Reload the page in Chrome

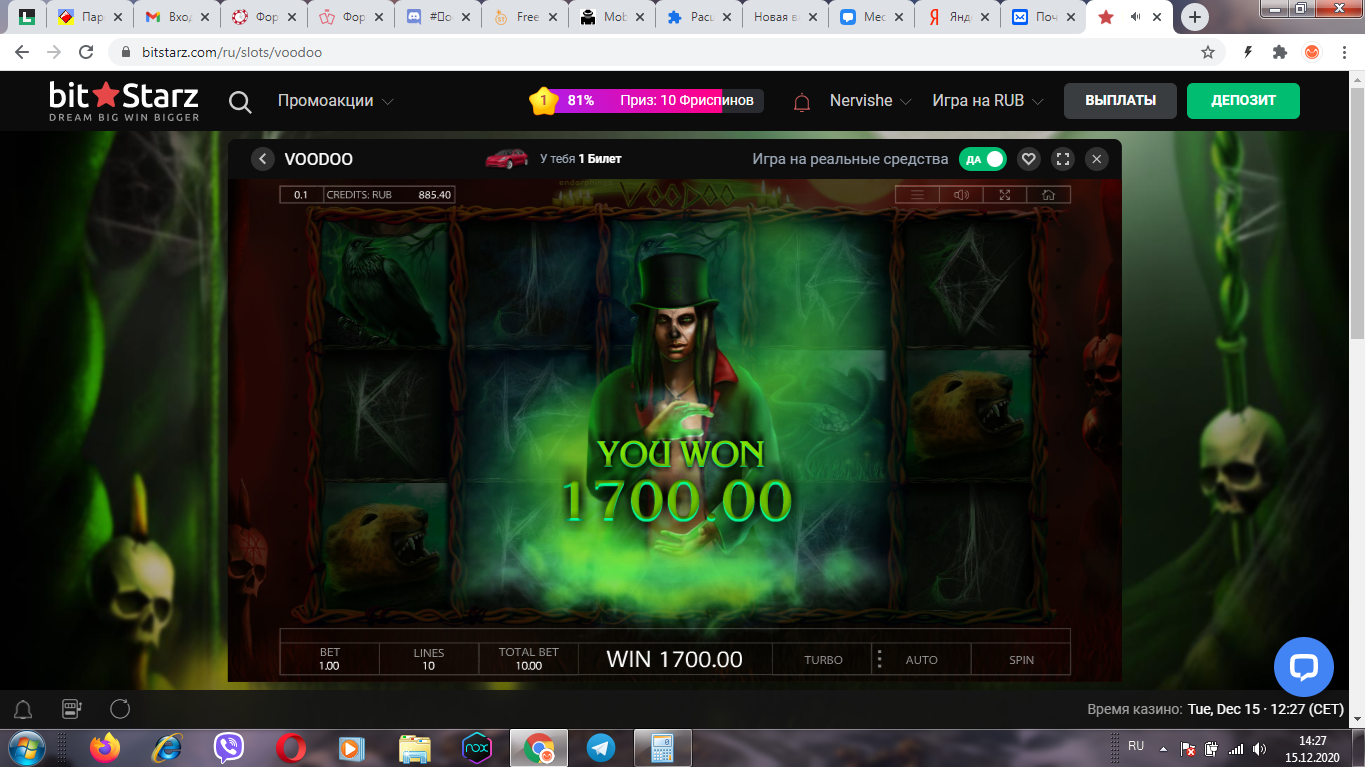[86, 52]
